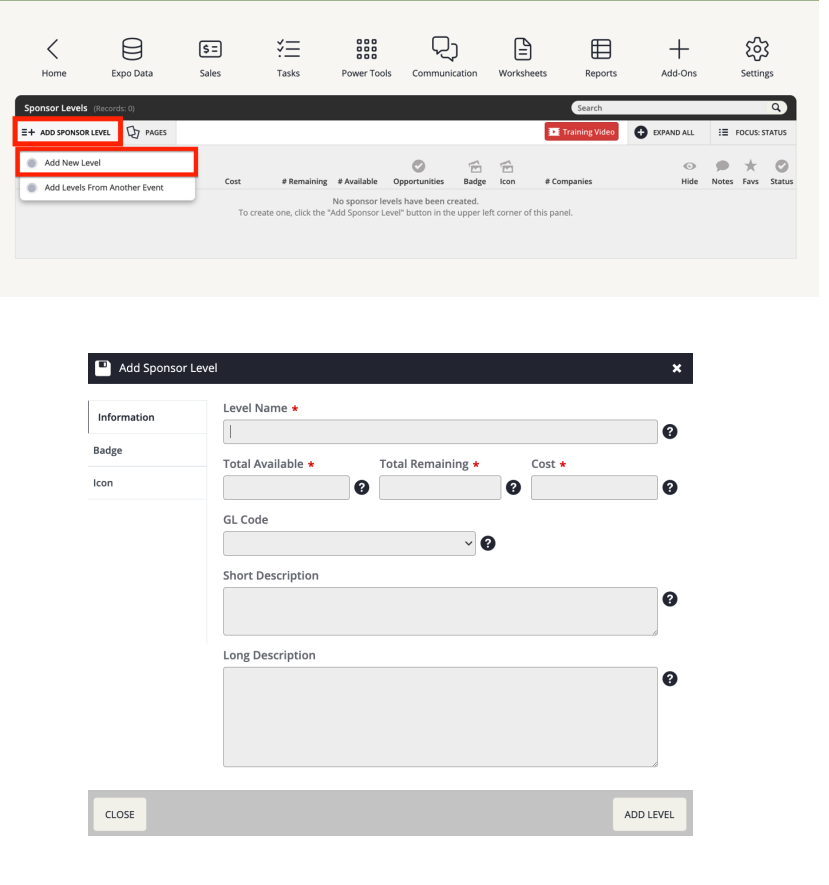This screenshot has width=829, height=885.
Task: Click help icon next to GL Code
Action: 488,544
